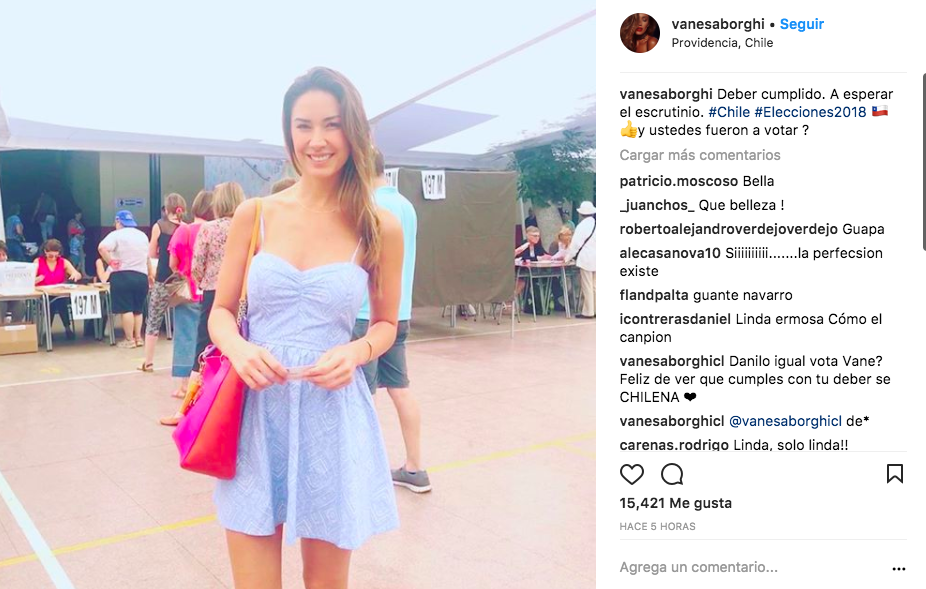
Task: Follow the account with Seguir
Action: click(x=801, y=24)
